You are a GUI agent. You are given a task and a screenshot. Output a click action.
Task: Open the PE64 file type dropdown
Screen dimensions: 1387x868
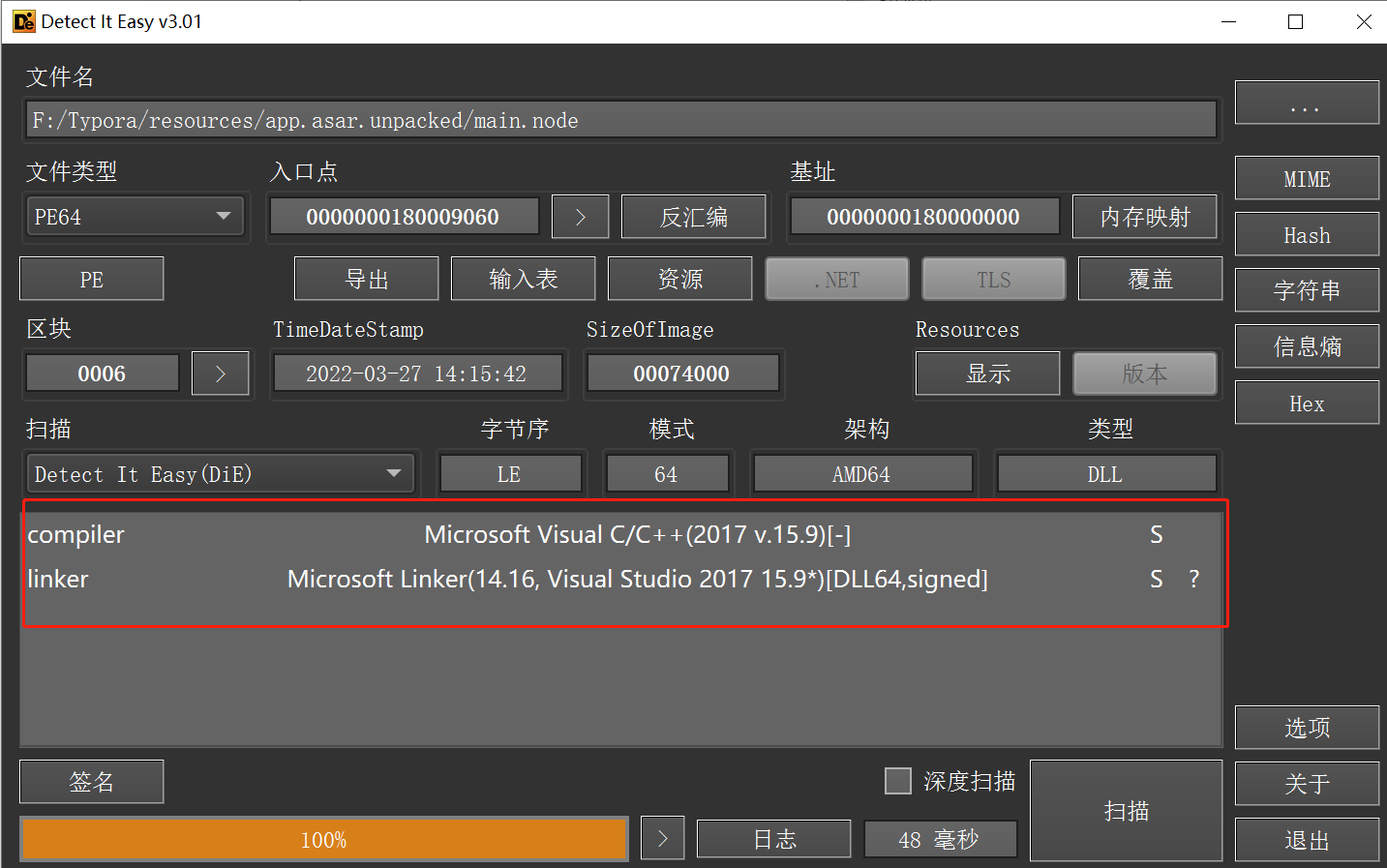click(x=136, y=217)
